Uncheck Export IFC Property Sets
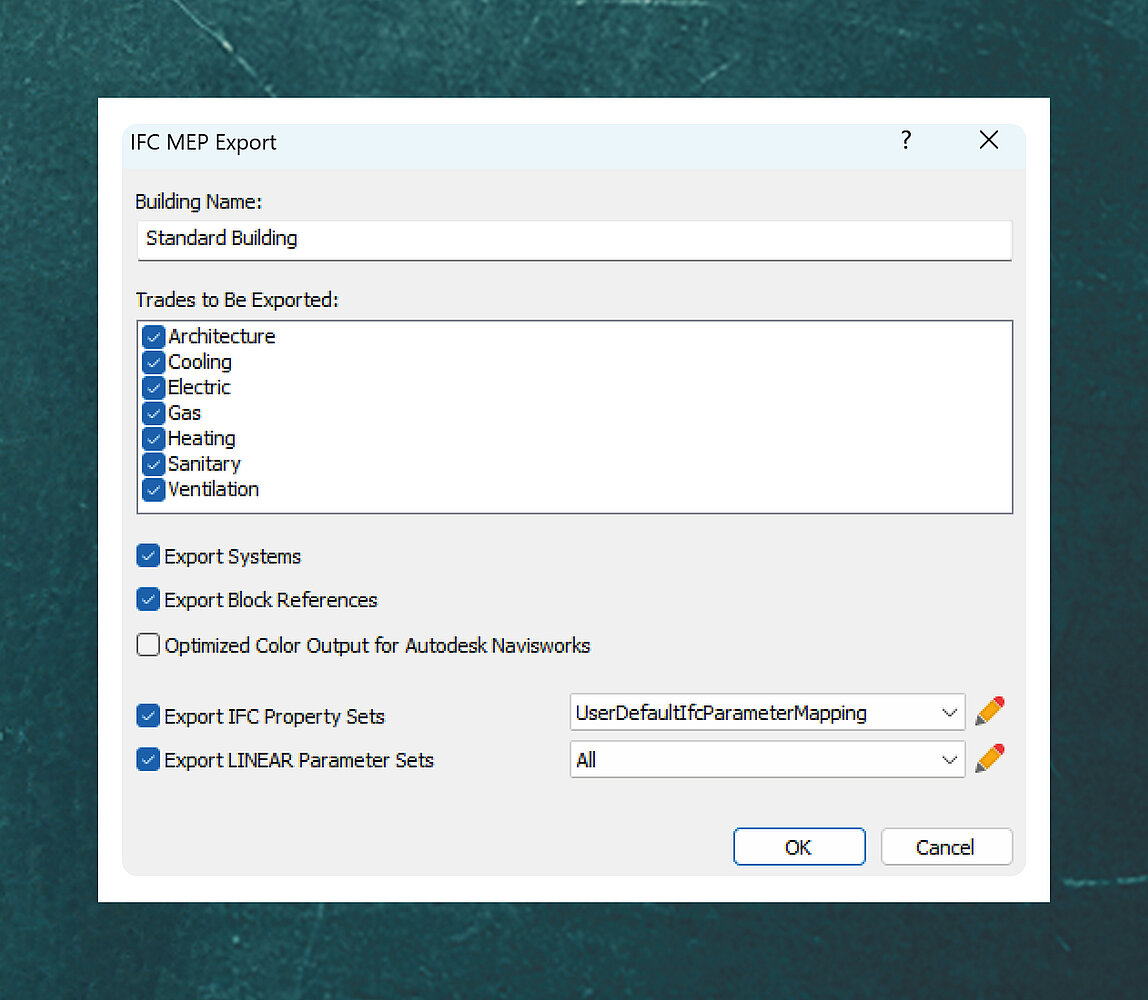This screenshot has width=1148, height=1000. coord(148,716)
